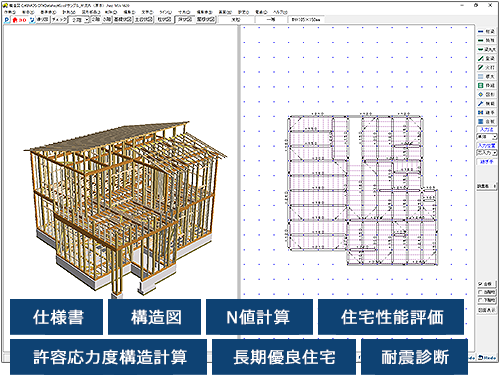Enable the second checkbox in lower right panel
This screenshot has width=500, height=380.
(480, 292)
